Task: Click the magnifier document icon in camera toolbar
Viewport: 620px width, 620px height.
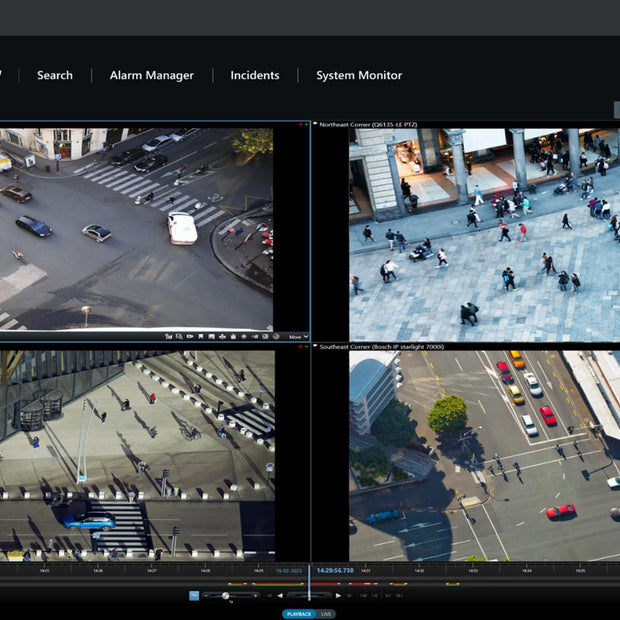Action: [x=179, y=336]
